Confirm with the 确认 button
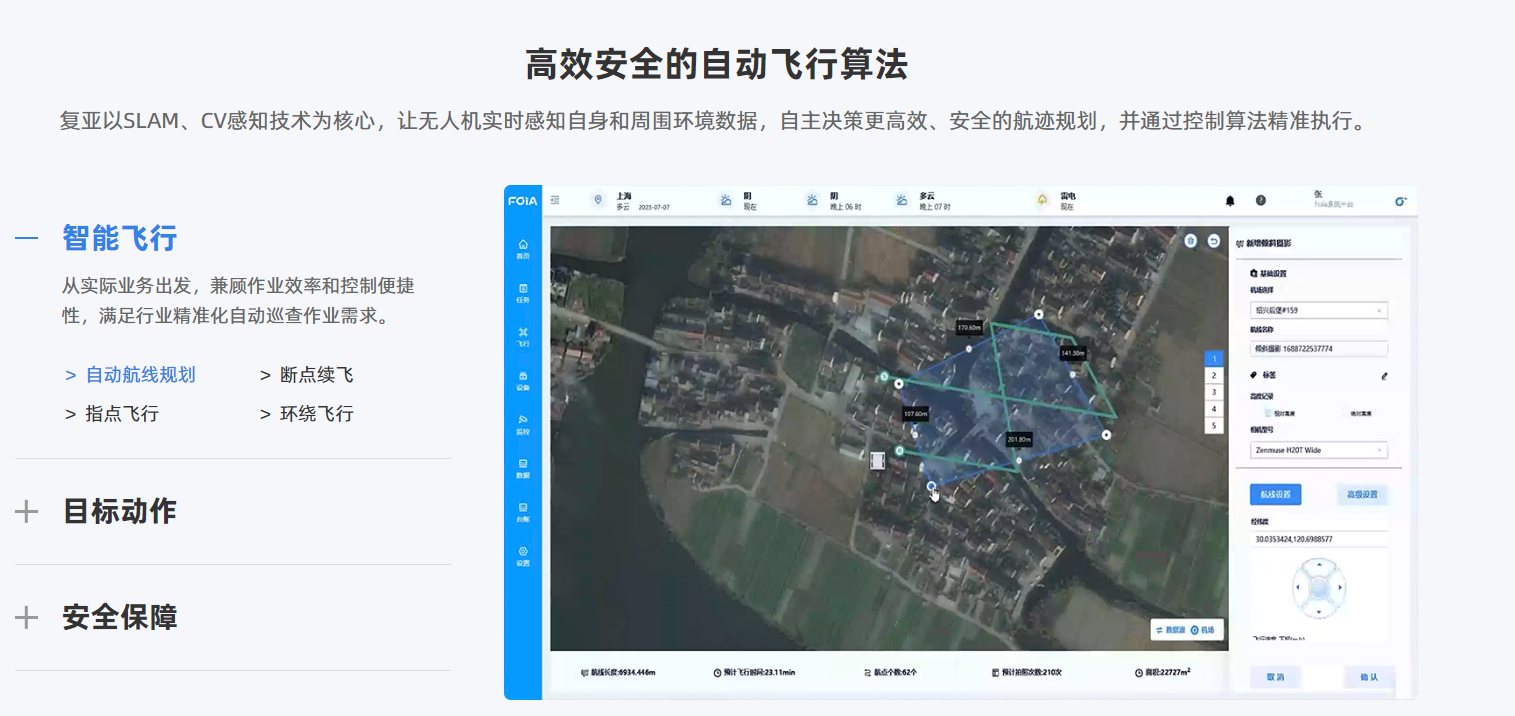Image resolution: width=1515 pixels, height=716 pixels. coord(1368,677)
